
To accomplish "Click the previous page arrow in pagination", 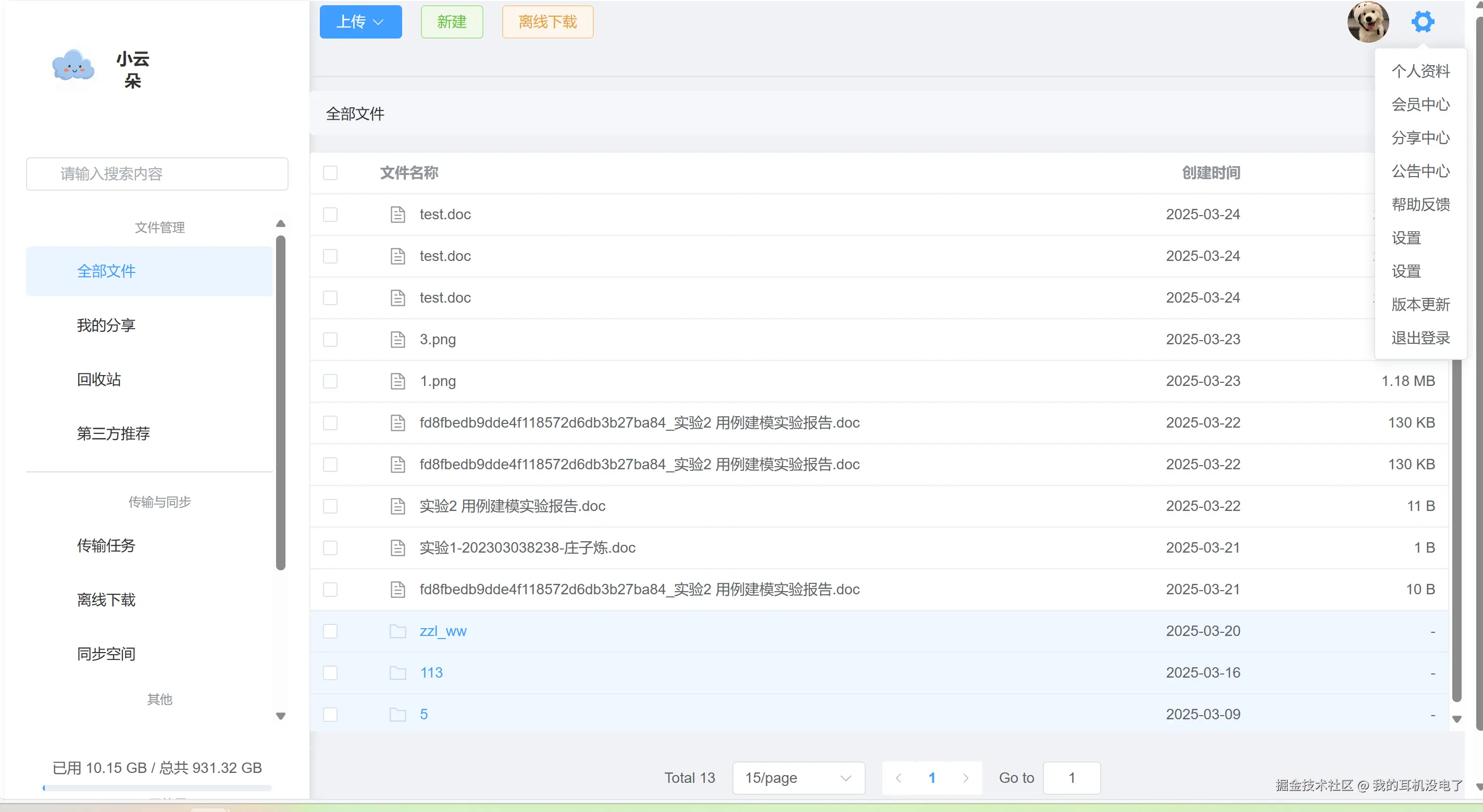I will (898, 778).
